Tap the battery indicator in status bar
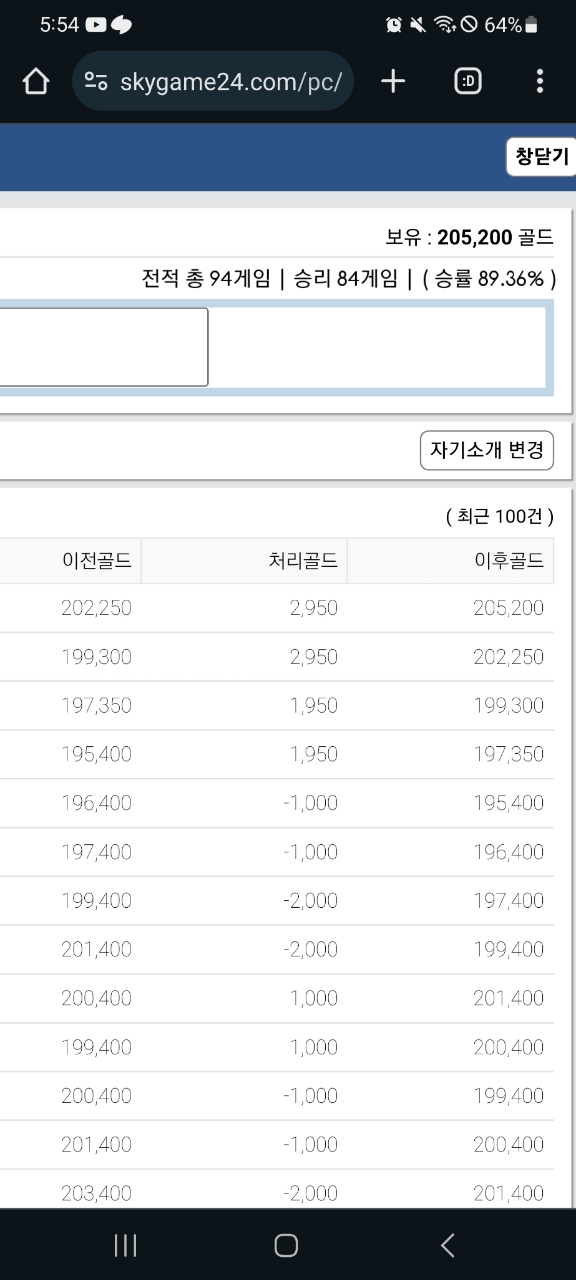 (531, 25)
